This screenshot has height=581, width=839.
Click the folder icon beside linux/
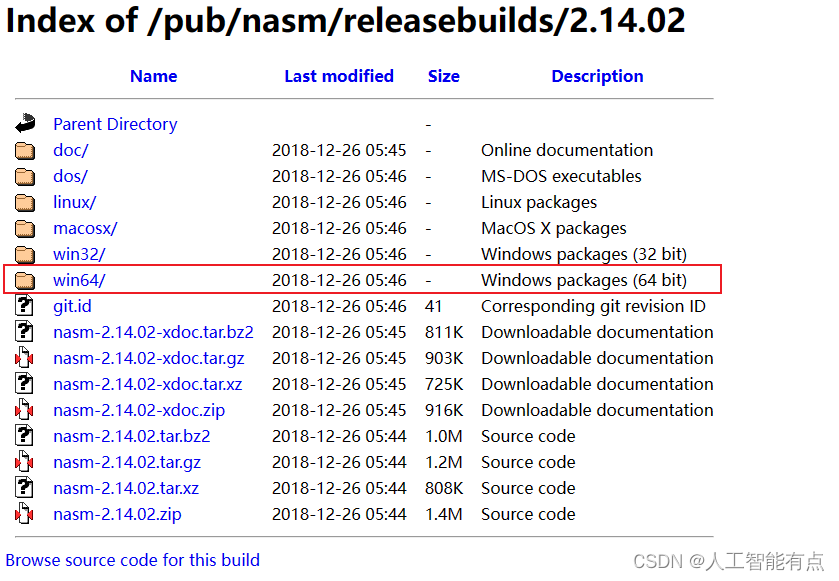click(x=25, y=203)
